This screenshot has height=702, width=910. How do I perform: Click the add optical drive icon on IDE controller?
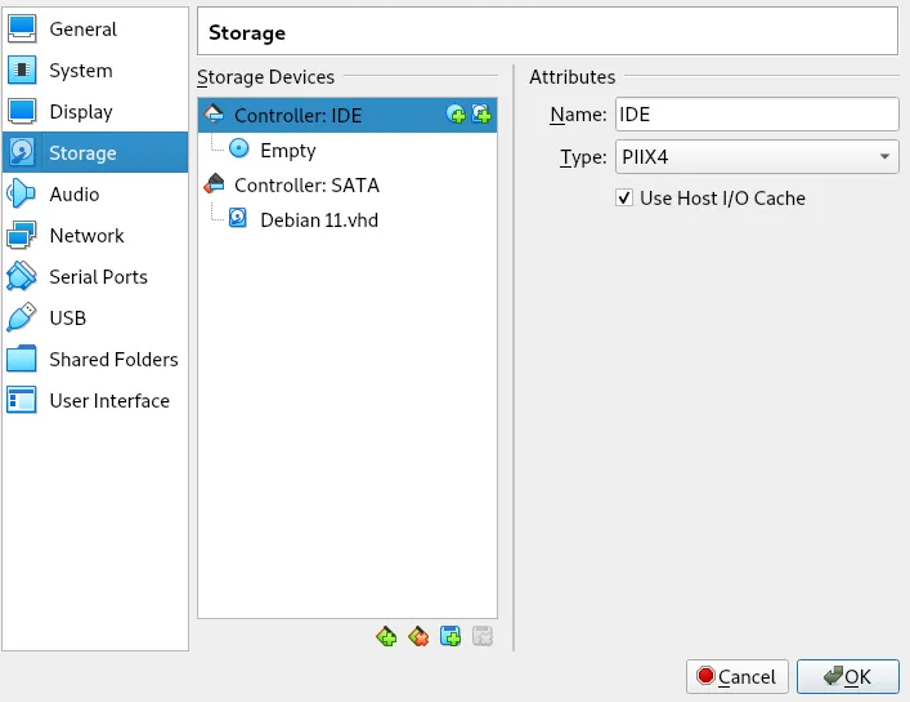pos(456,115)
